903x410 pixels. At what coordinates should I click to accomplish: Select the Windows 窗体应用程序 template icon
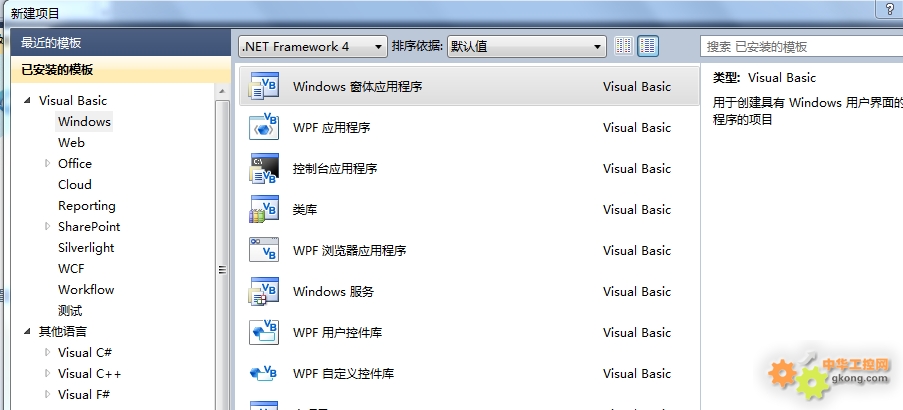pyautogui.click(x=264, y=86)
